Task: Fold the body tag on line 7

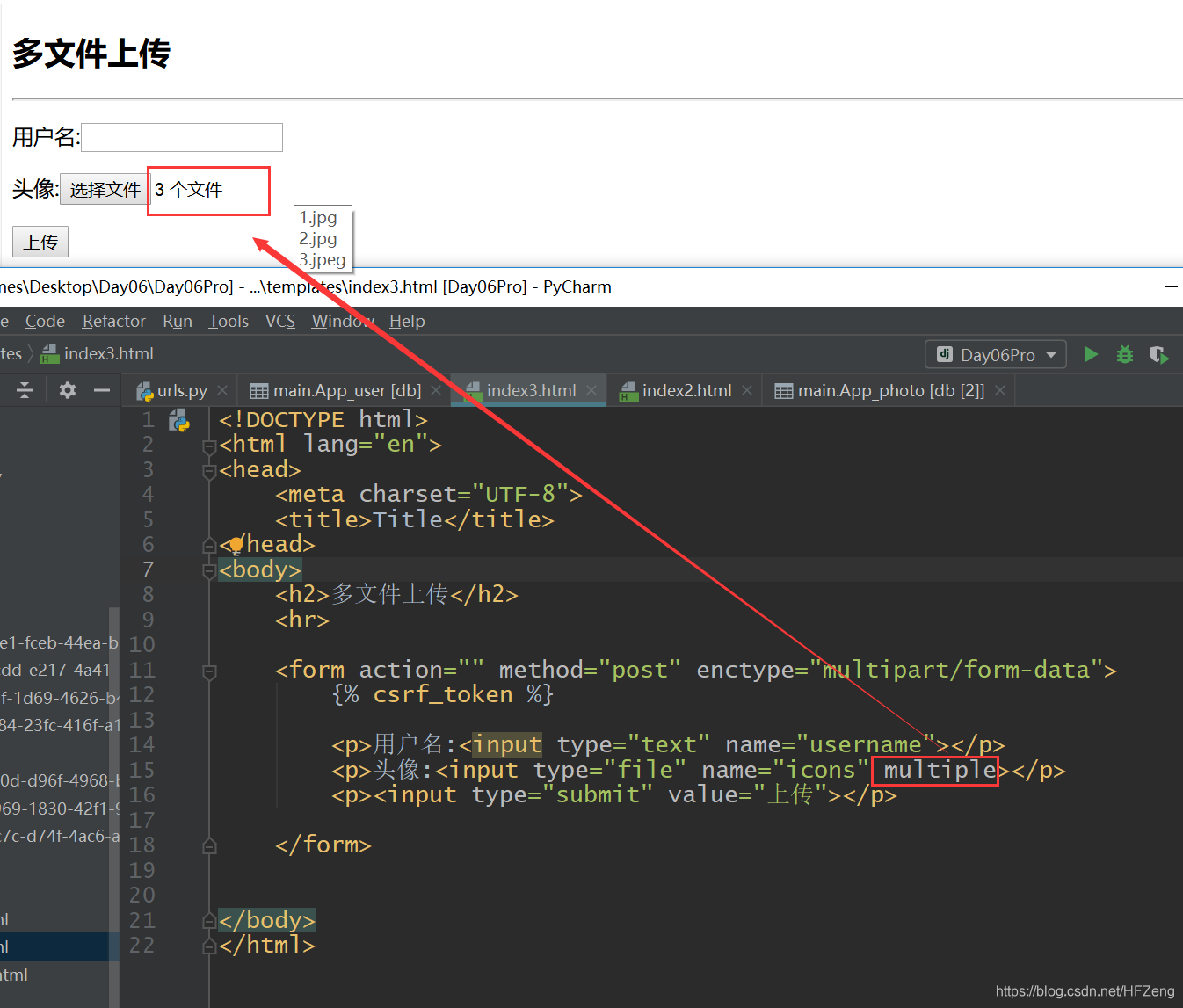Action: (x=209, y=571)
